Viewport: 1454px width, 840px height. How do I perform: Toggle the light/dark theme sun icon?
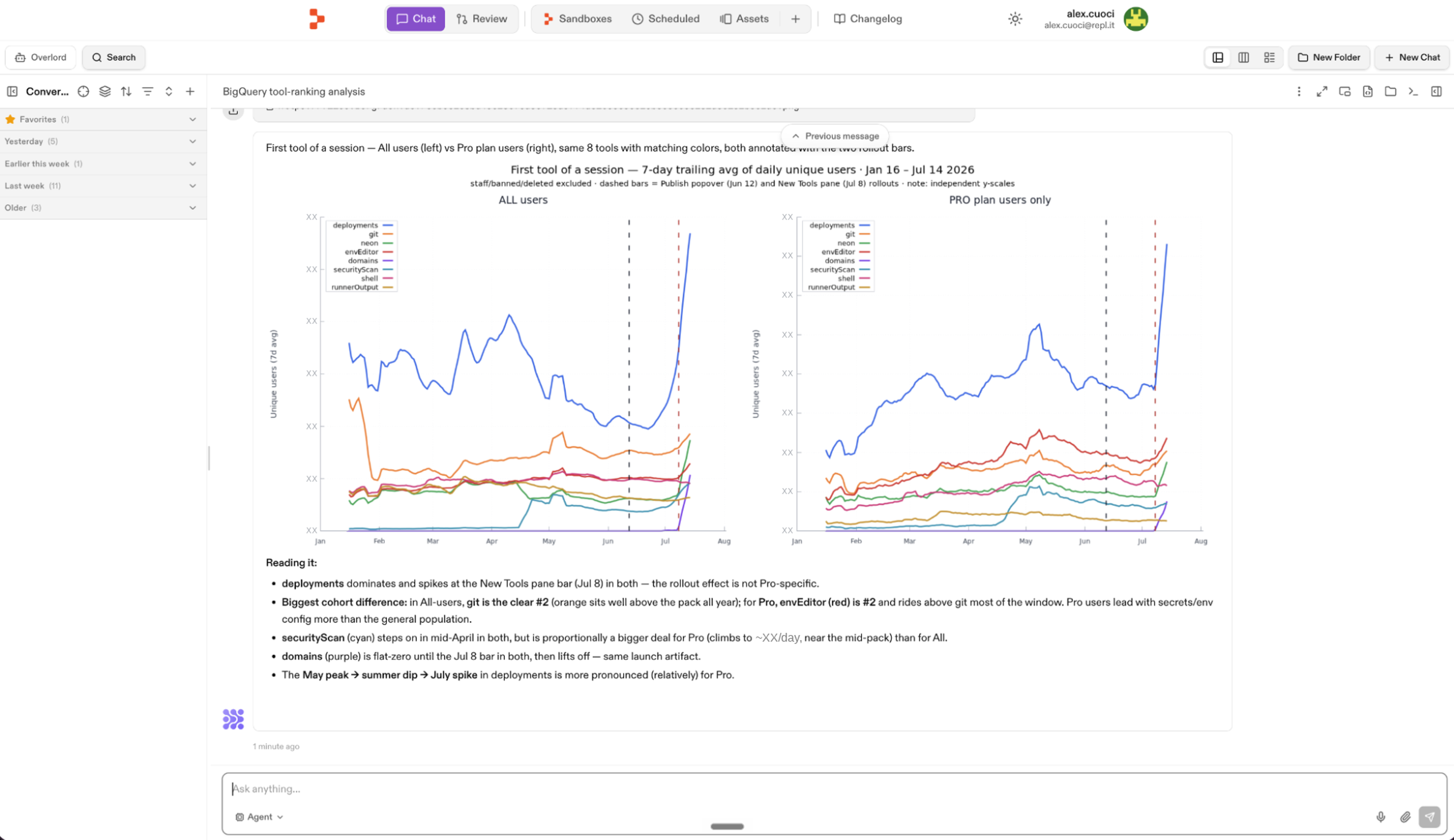click(1015, 19)
